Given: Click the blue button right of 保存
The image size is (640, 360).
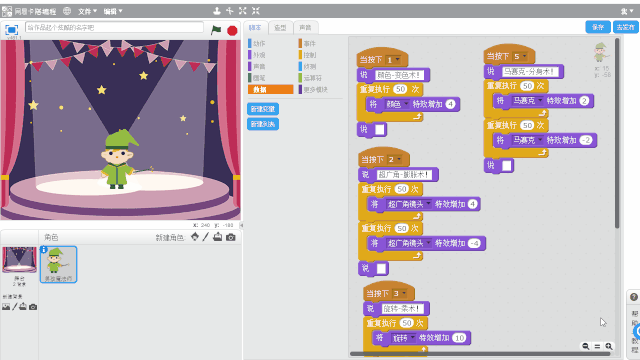Looking at the screenshot, I should coord(625,27).
